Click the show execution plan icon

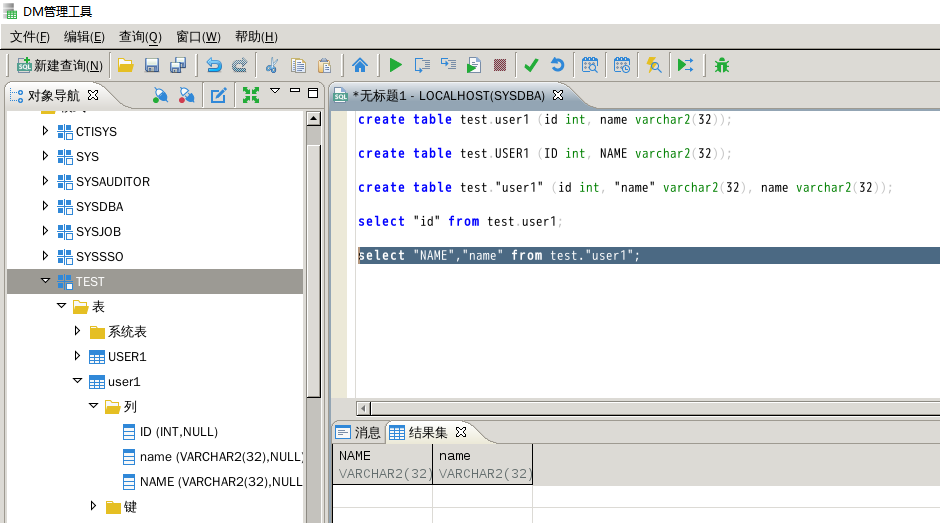(x=448, y=65)
